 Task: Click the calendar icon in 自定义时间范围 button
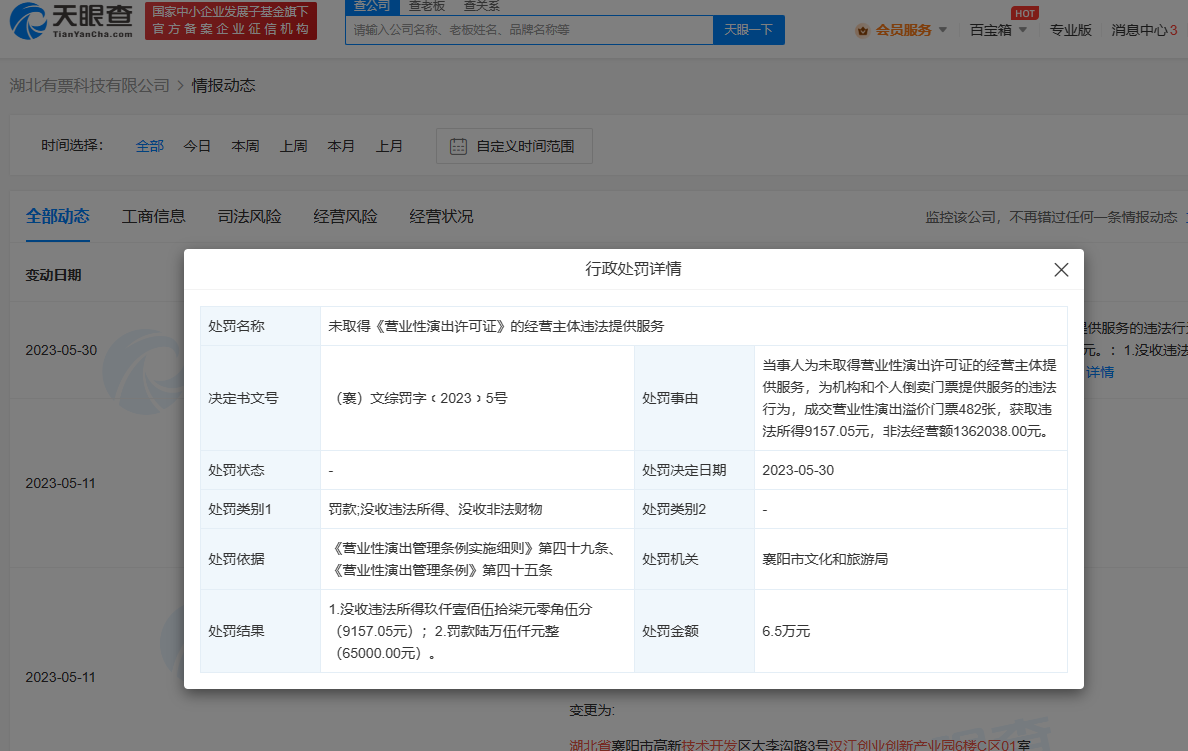(x=458, y=146)
